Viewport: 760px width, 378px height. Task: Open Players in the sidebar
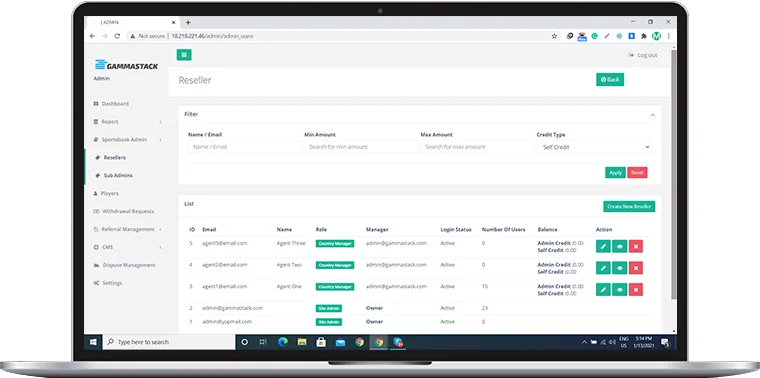(110, 193)
